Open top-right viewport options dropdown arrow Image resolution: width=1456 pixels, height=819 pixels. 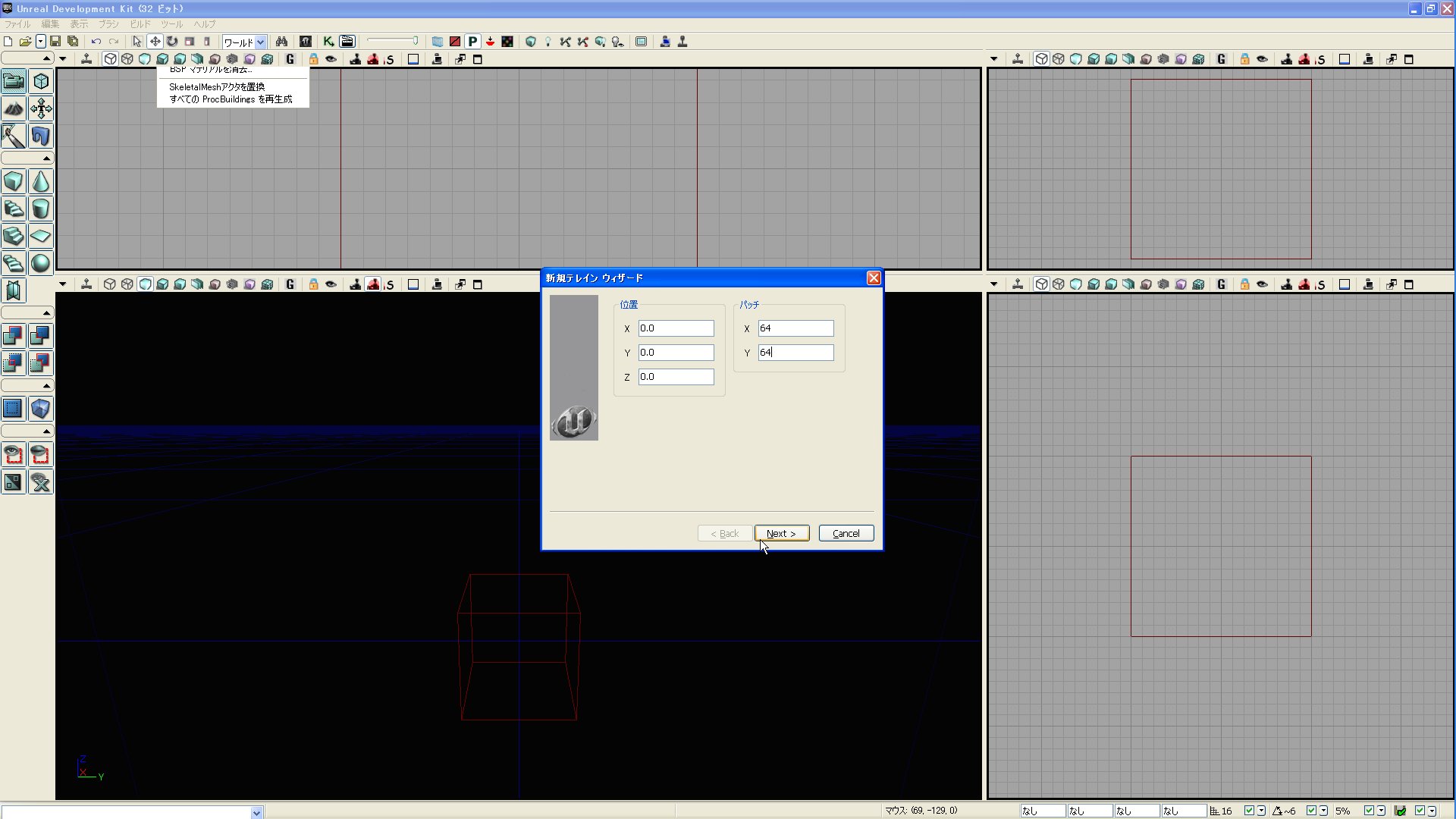click(993, 59)
